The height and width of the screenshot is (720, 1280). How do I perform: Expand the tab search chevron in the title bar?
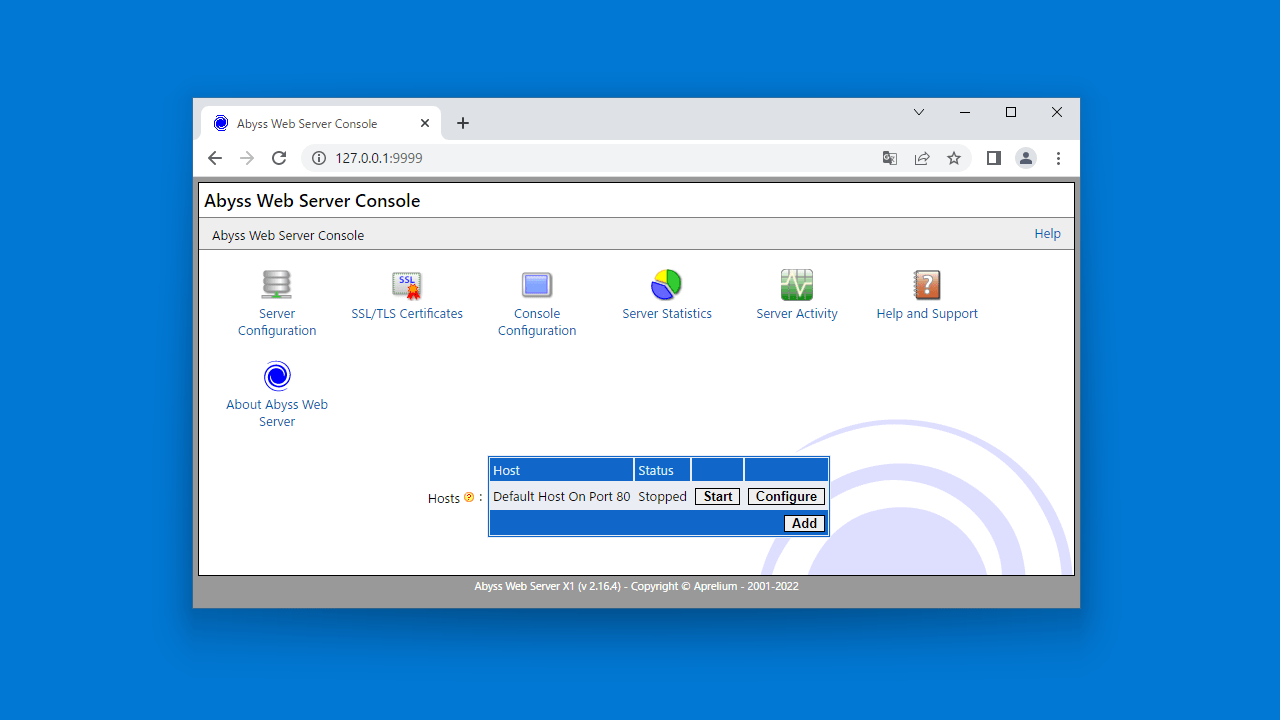click(x=919, y=112)
